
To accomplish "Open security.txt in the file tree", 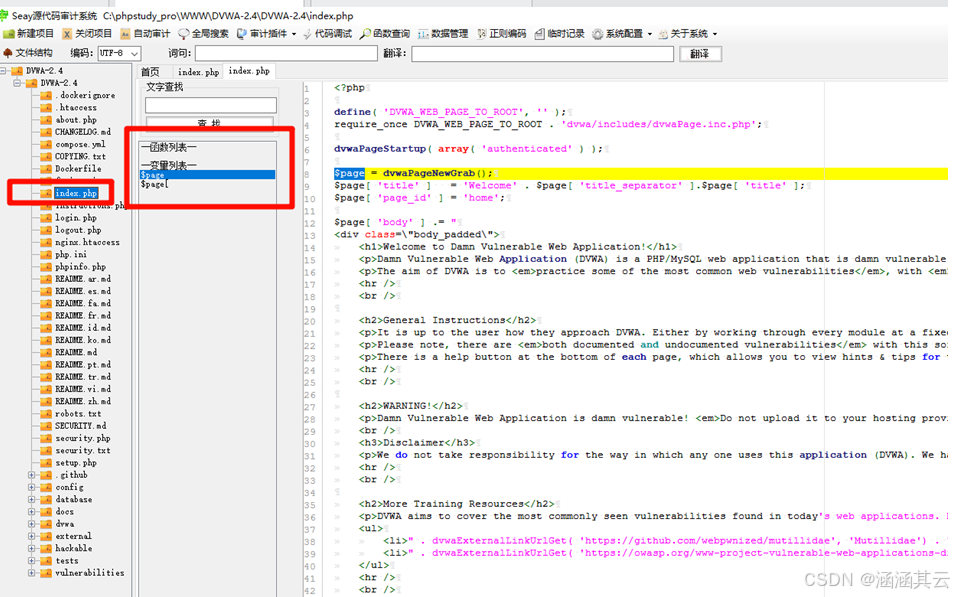I will pos(83,450).
